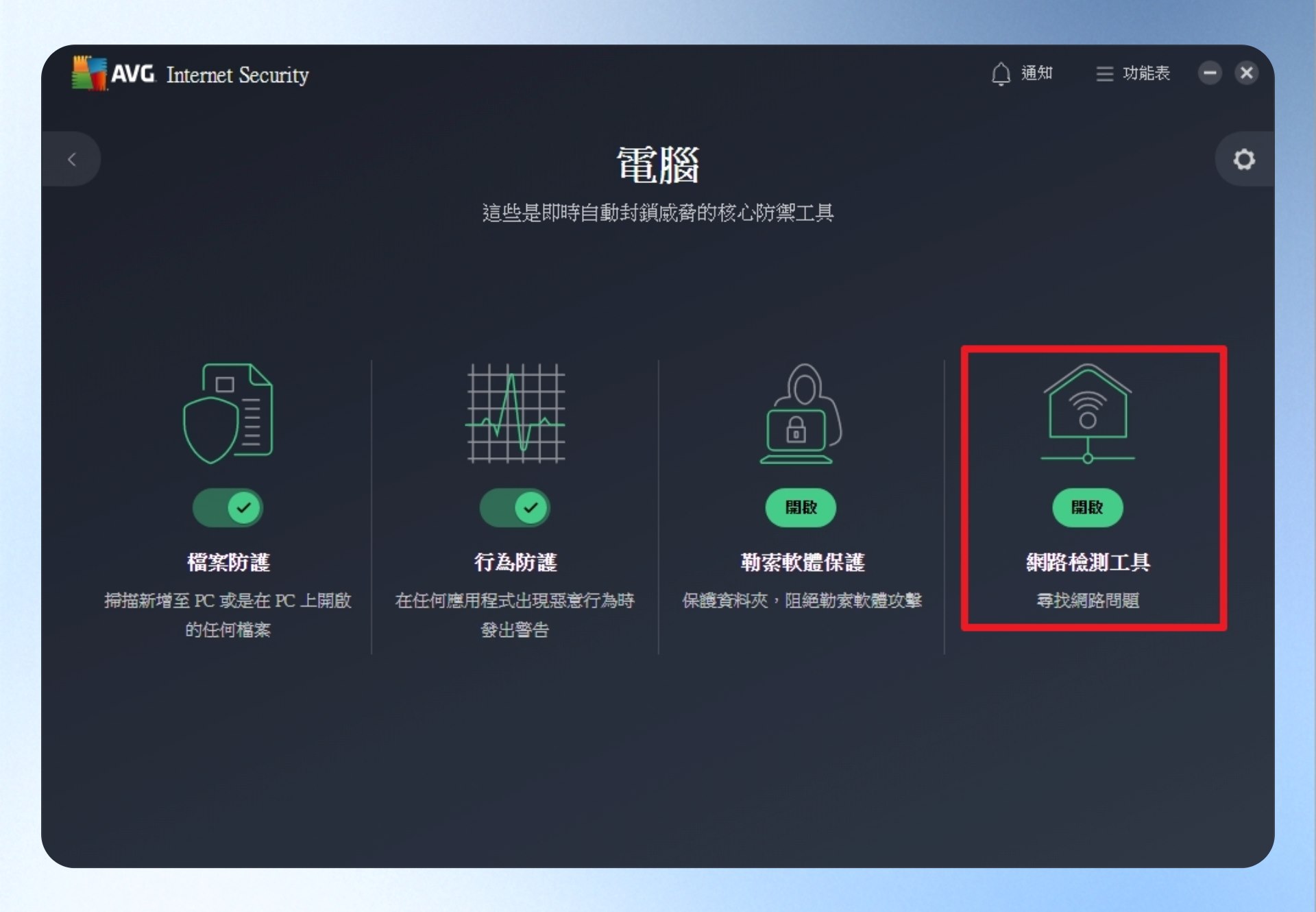Click the Behavior Shield heartbeat grid icon
Screen dimensions: 1316x912
click(x=515, y=413)
